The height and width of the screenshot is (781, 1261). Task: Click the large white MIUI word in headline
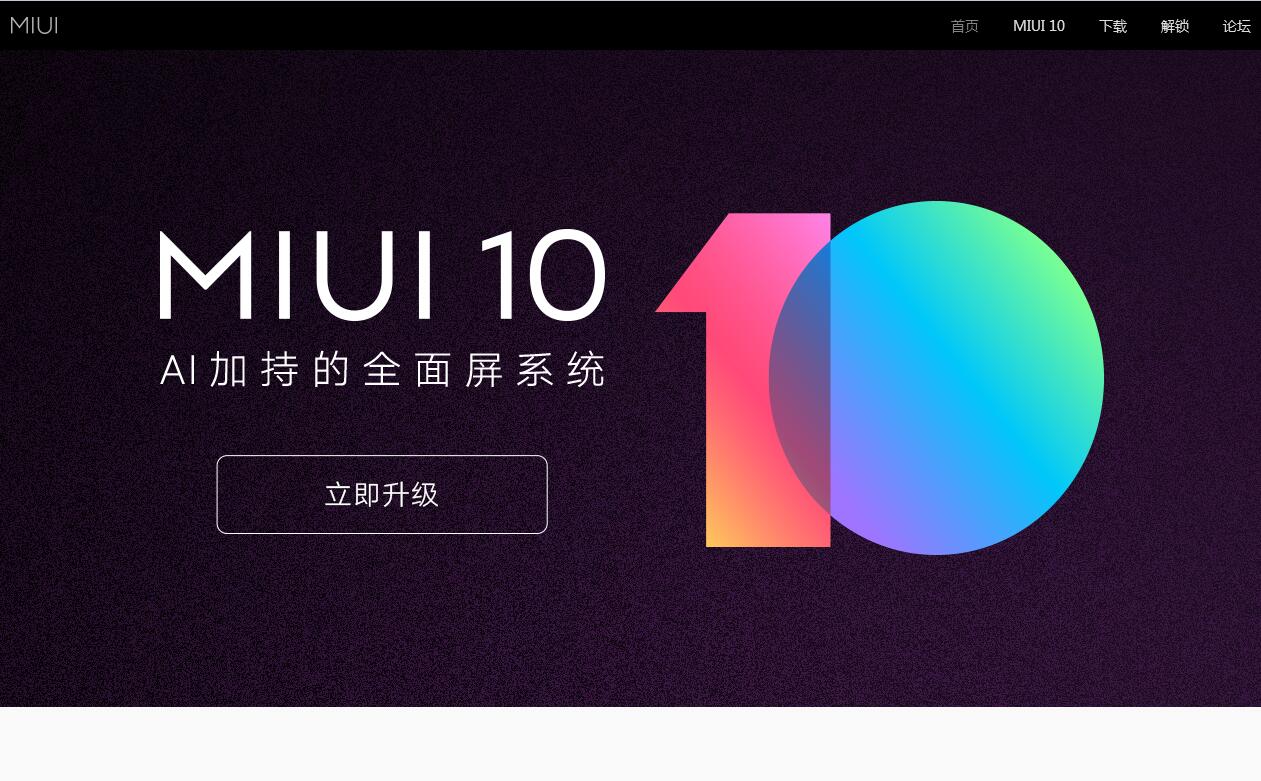[x=297, y=274]
